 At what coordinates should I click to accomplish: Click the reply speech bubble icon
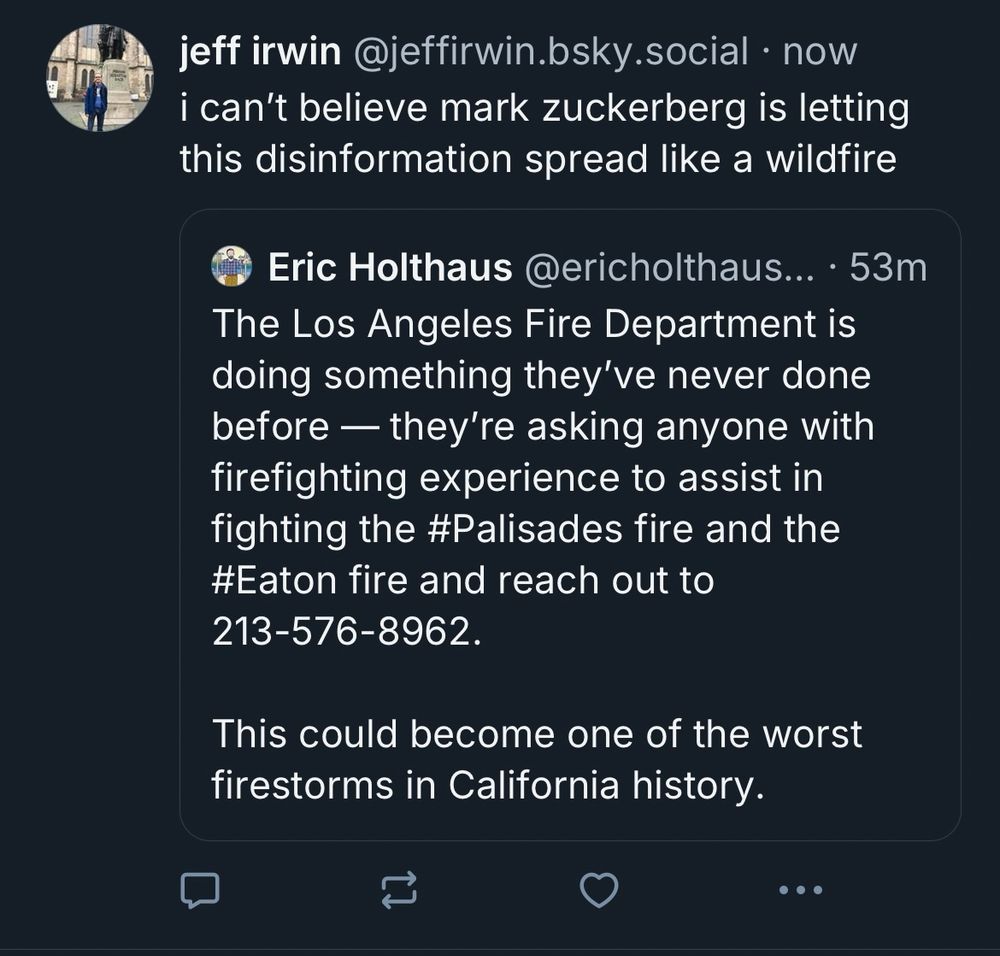pos(199,889)
